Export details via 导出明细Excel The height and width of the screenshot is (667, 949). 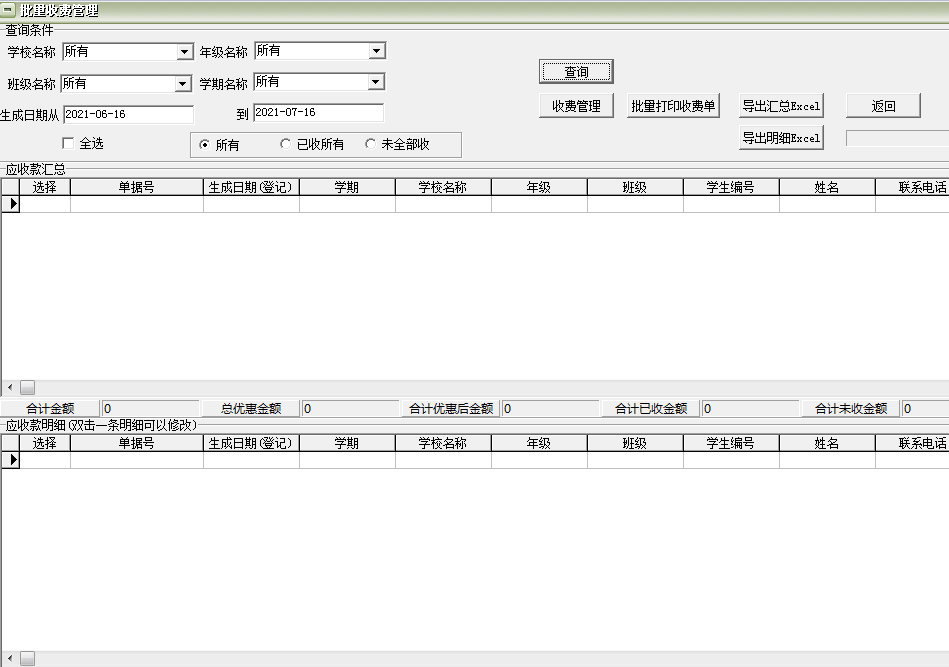[x=781, y=138]
